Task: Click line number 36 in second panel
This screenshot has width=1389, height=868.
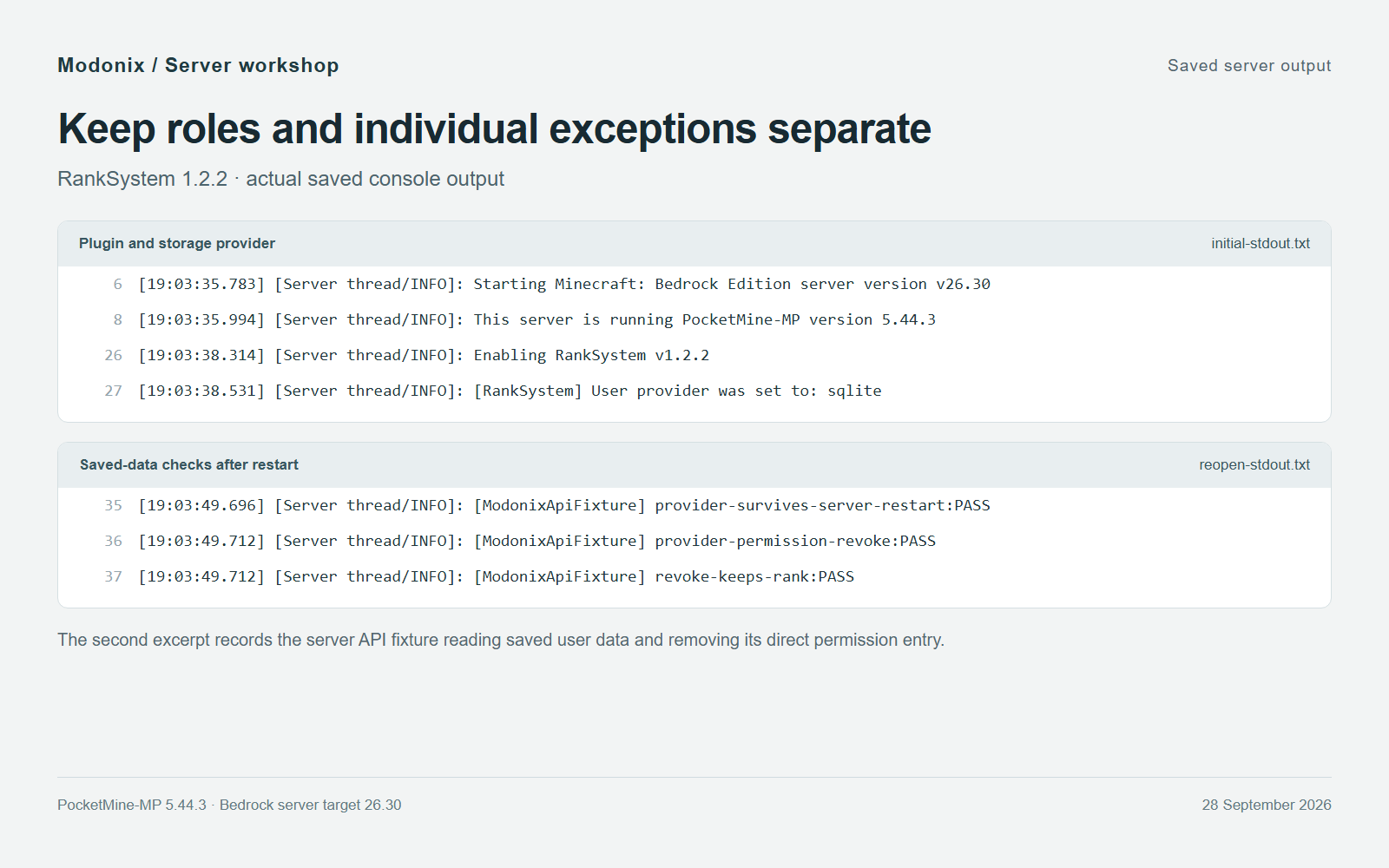Action: coord(114,542)
